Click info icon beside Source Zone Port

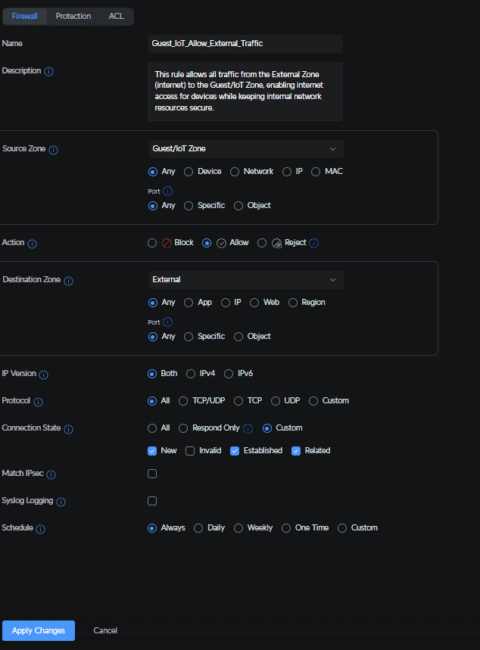(x=167, y=191)
